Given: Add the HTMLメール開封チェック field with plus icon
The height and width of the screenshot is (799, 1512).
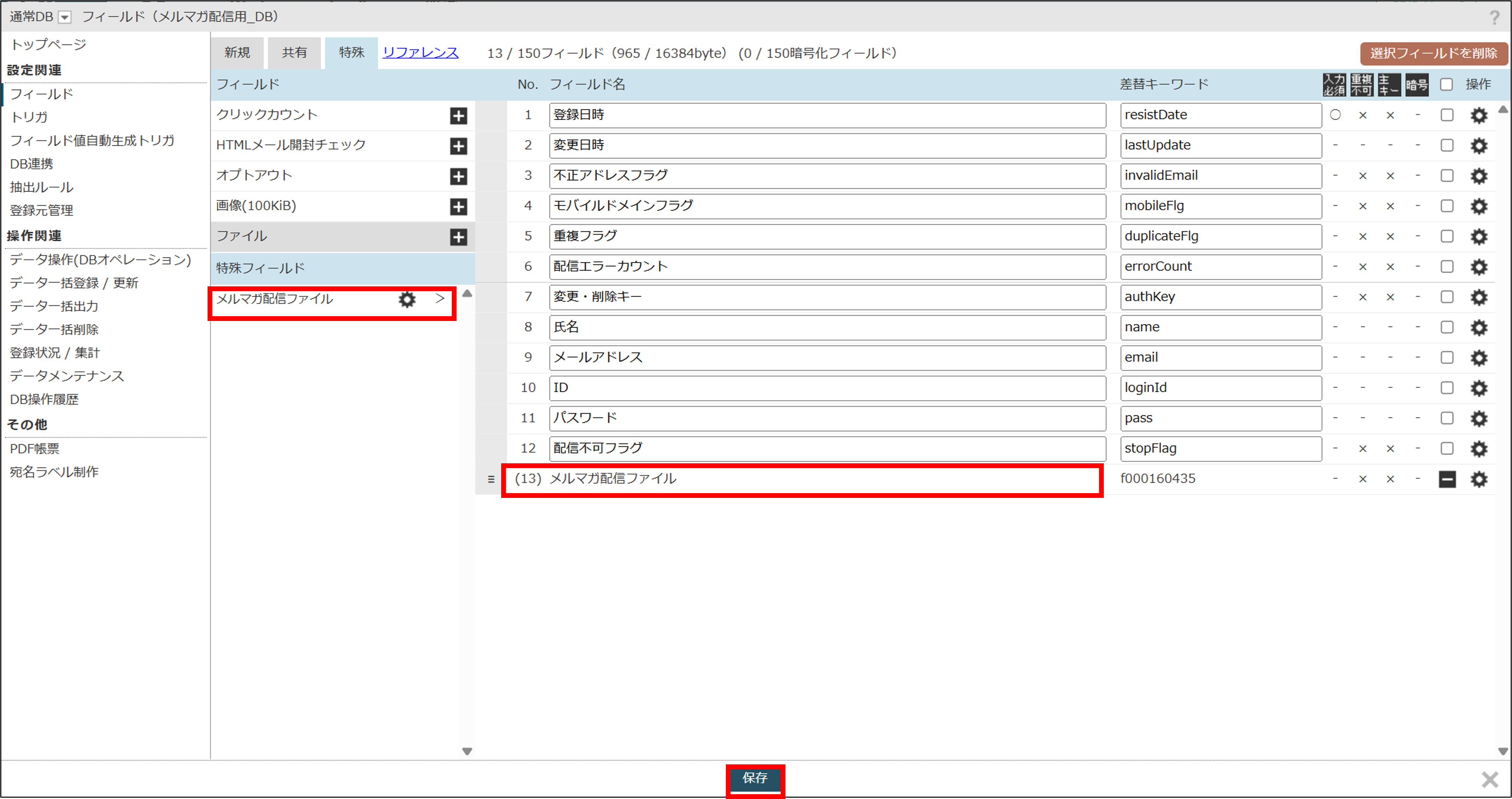Looking at the screenshot, I should (458, 146).
